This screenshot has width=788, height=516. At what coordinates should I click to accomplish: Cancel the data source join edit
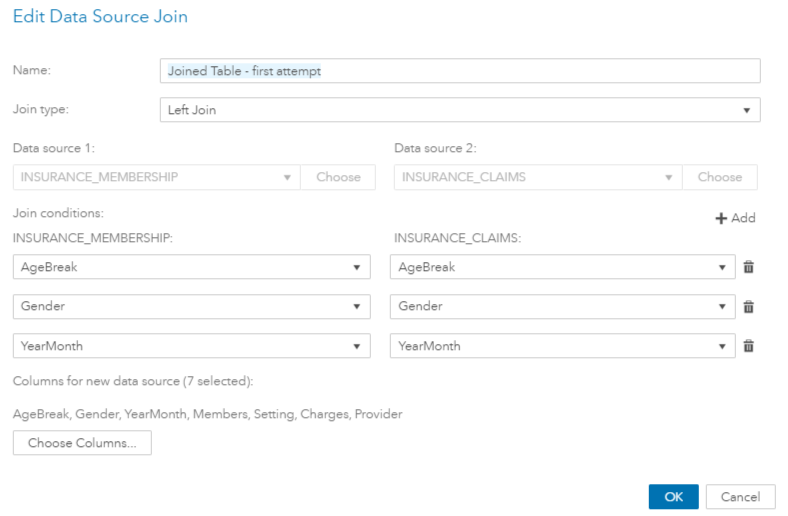[740, 497]
